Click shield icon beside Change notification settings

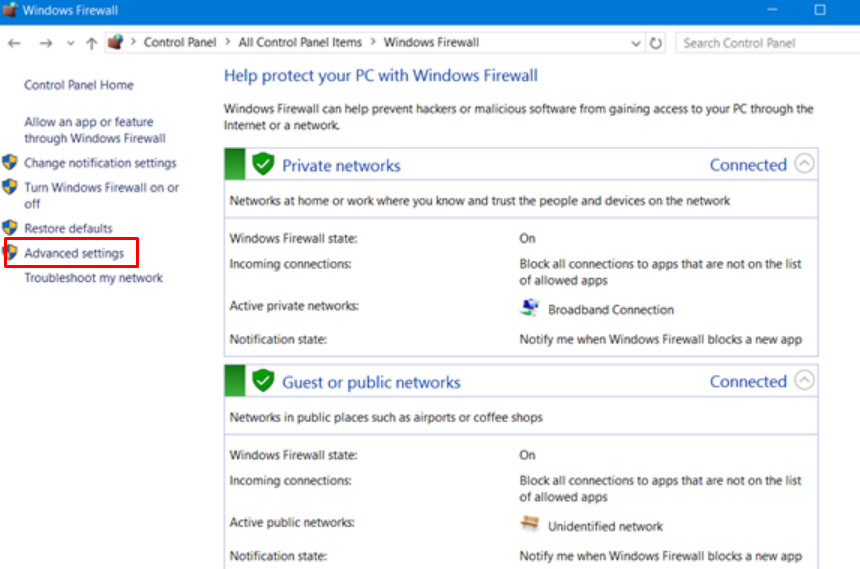(10, 162)
